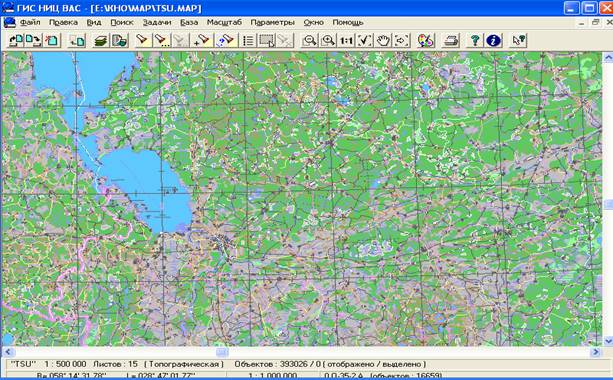The height and width of the screenshot is (380, 613).
Task: Open the Параметры menu
Action: tap(272, 22)
